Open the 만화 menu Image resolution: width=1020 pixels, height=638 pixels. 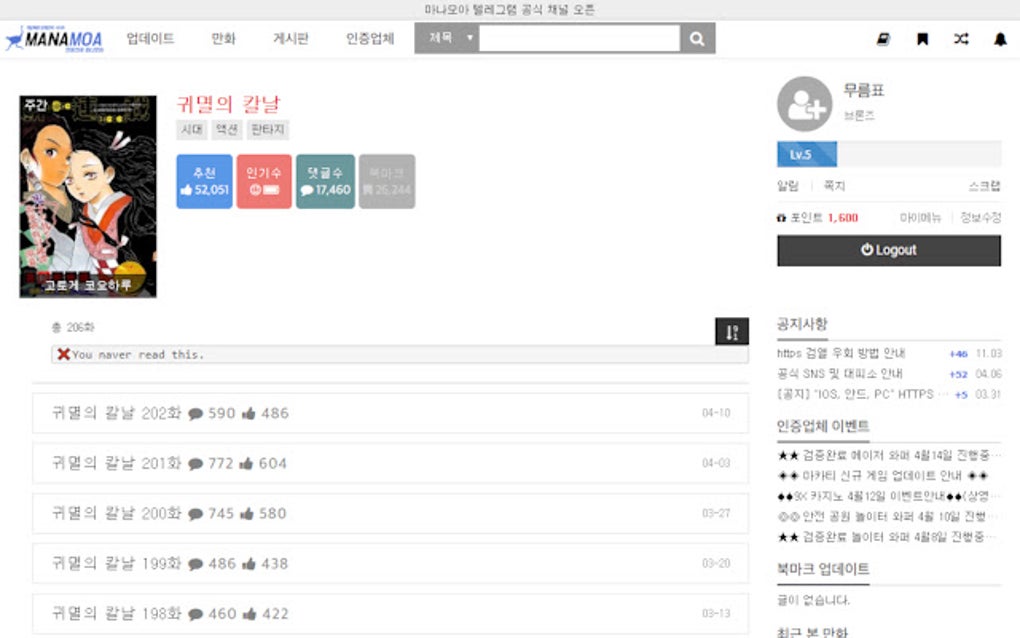223,38
